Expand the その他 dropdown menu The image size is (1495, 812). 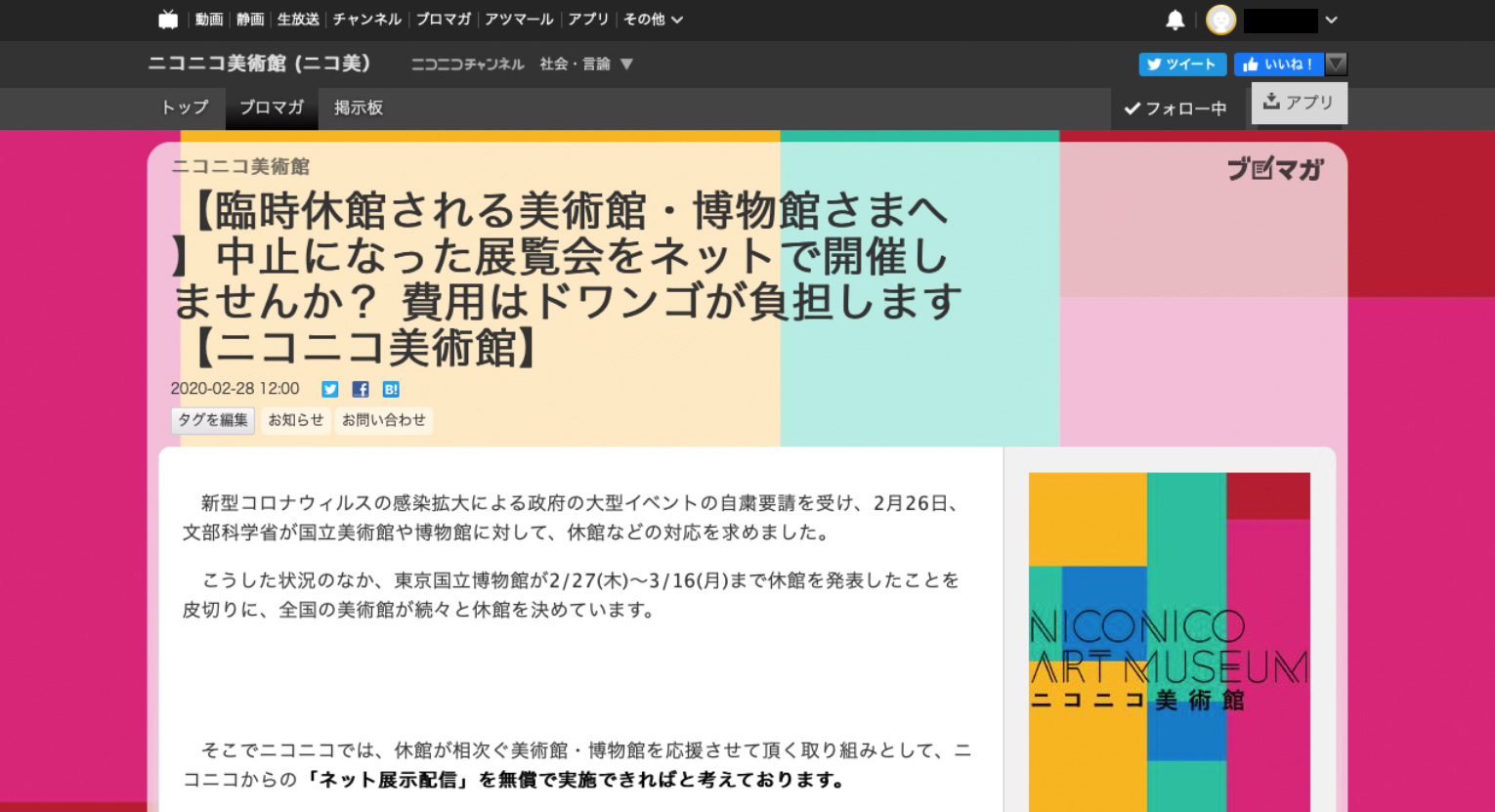[653, 20]
